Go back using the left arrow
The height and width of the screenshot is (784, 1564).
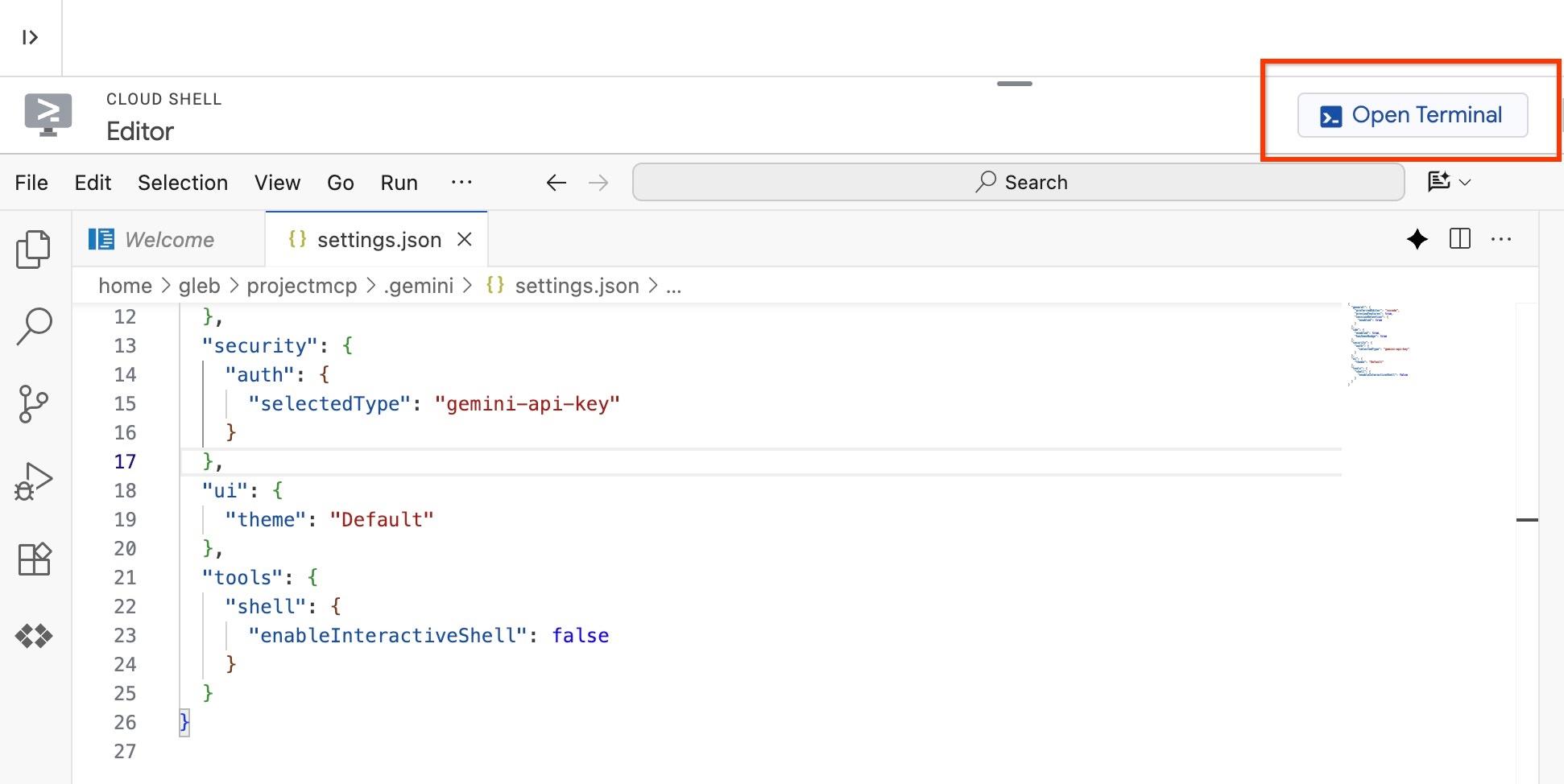coord(556,183)
